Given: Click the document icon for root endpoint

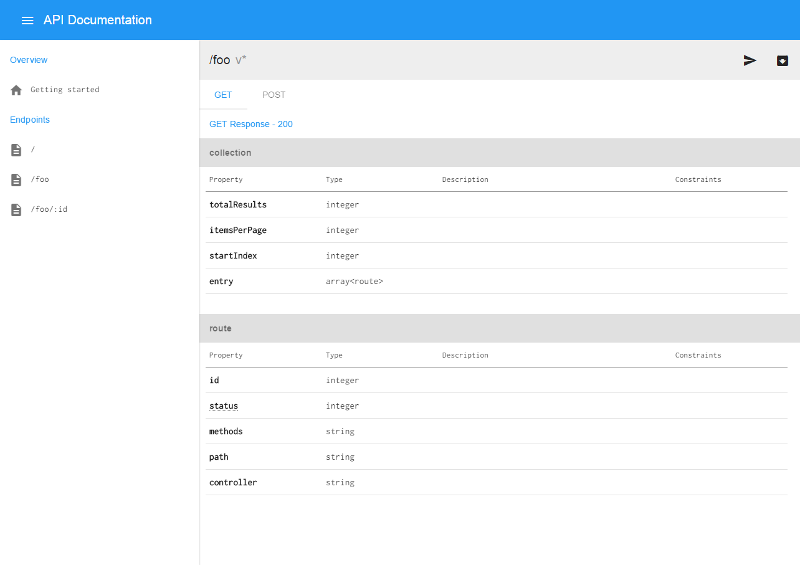Looking at the screenshot, I should [16, 150].
